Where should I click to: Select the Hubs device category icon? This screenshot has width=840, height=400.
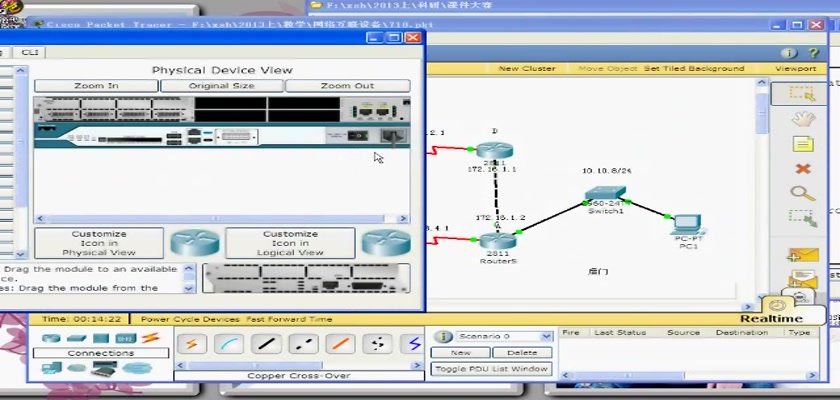(x=101, y=338)
